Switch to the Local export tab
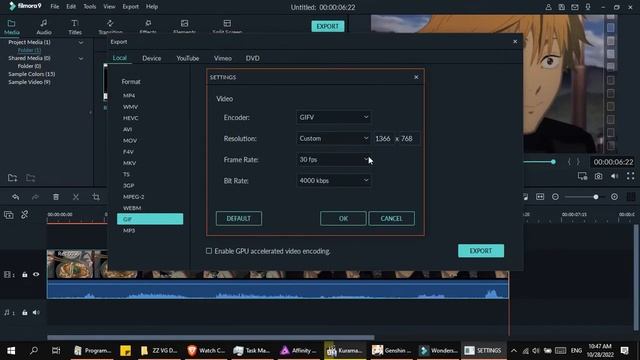 point(120,58)
